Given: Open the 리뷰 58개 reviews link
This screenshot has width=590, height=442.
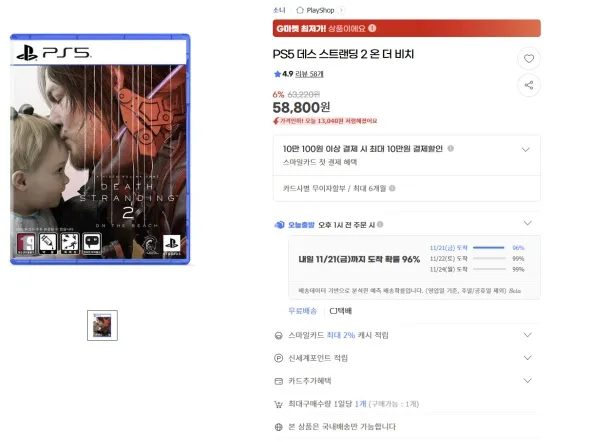Looking at the screenshot, I should (x=309, y=74).
